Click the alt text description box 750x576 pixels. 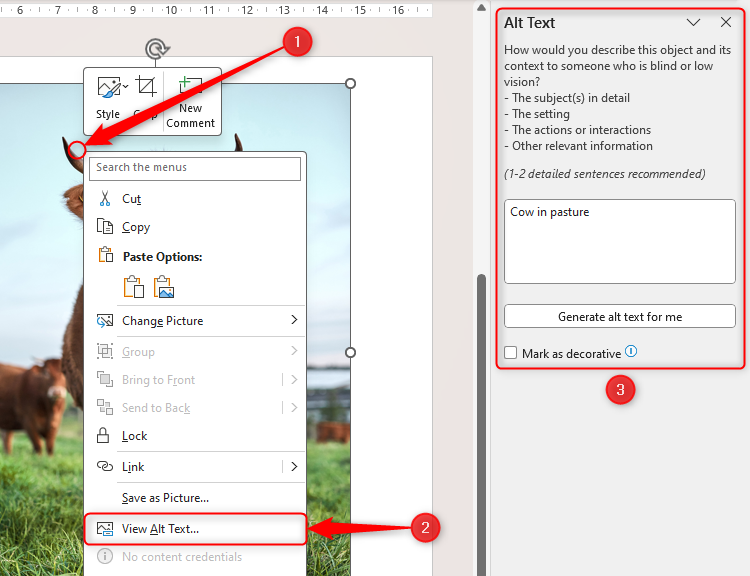point(619,240)
